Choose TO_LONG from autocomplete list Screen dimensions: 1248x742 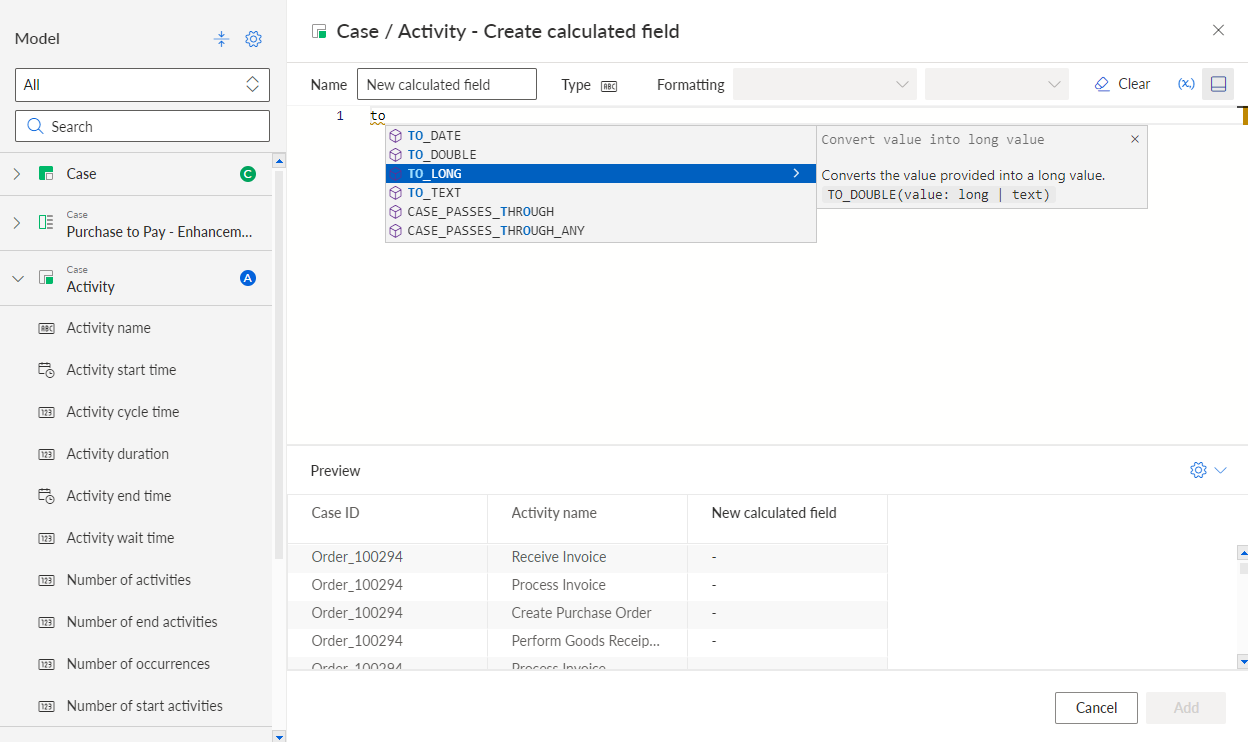click(x=601, y=174)
